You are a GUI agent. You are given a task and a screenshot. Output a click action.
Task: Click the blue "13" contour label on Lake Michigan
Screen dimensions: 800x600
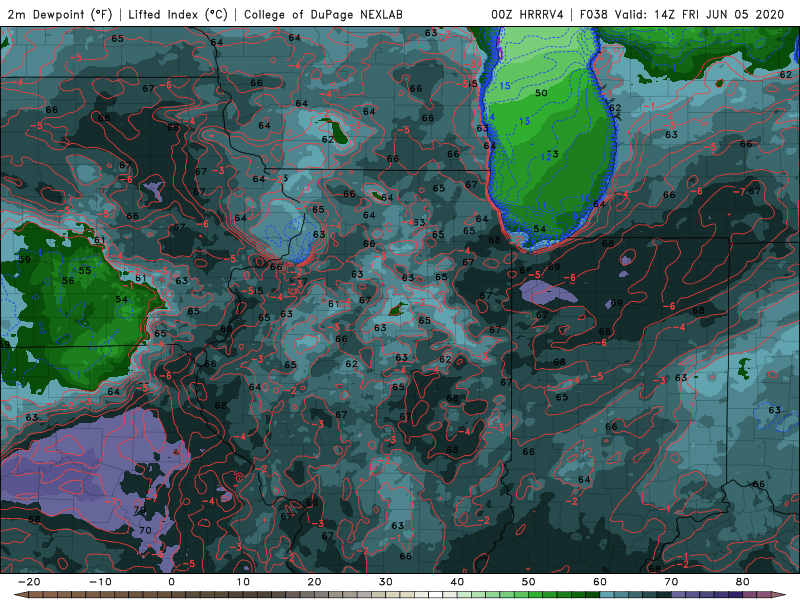coord(524,121)
